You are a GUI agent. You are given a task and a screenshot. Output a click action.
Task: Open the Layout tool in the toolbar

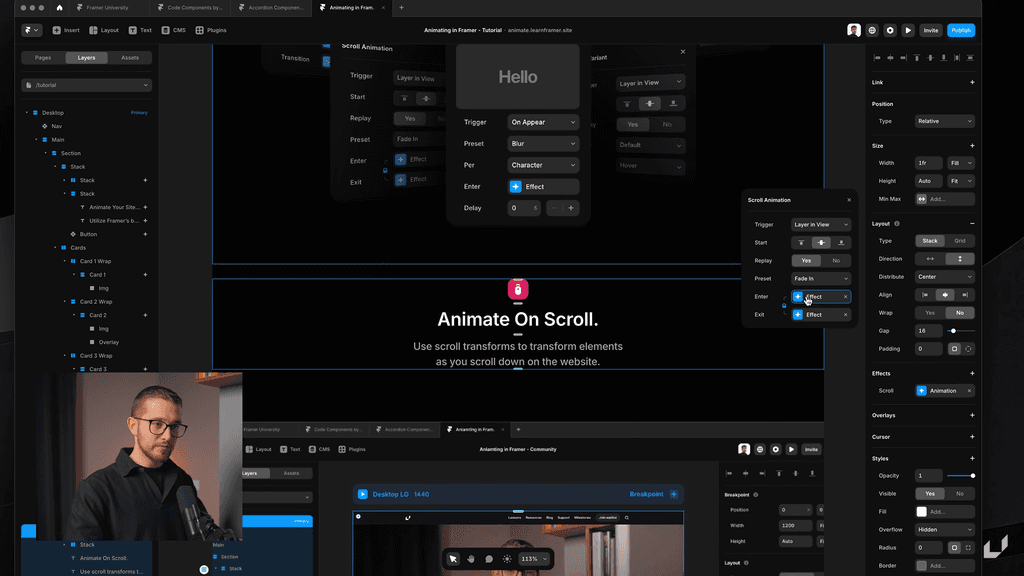[x=104, y=30]
